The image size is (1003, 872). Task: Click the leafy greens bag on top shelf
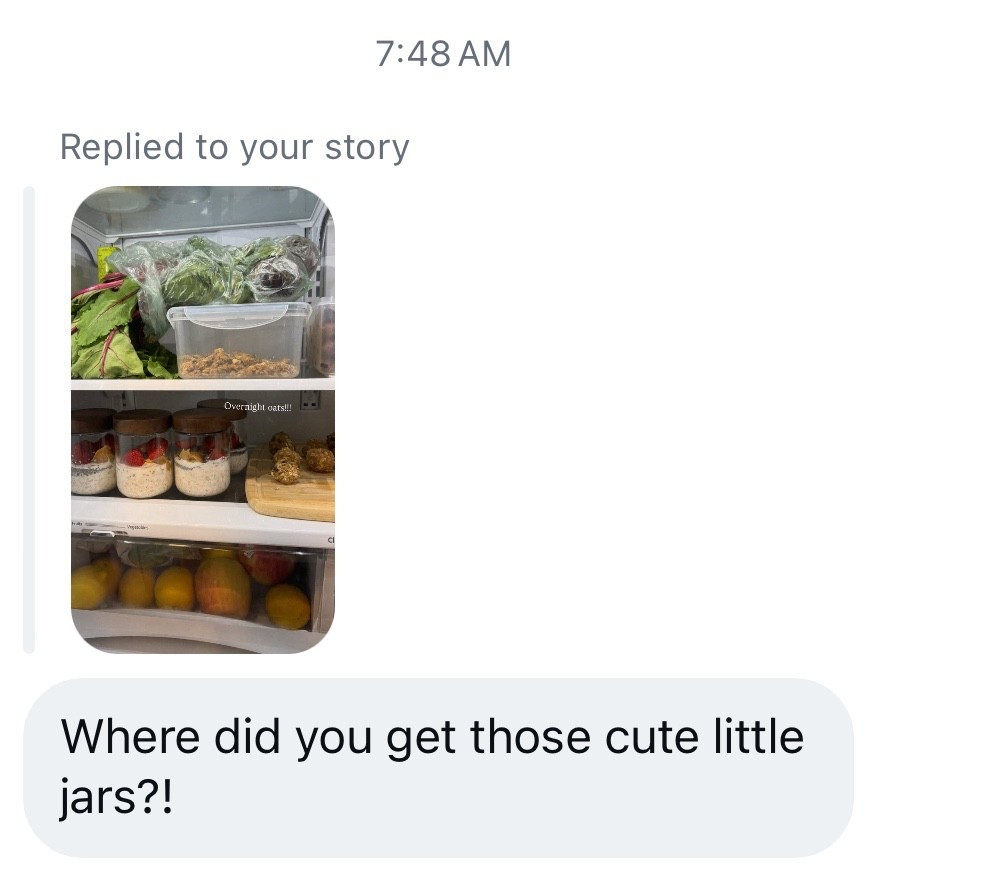pyautogui.click(x=215, y=270)
